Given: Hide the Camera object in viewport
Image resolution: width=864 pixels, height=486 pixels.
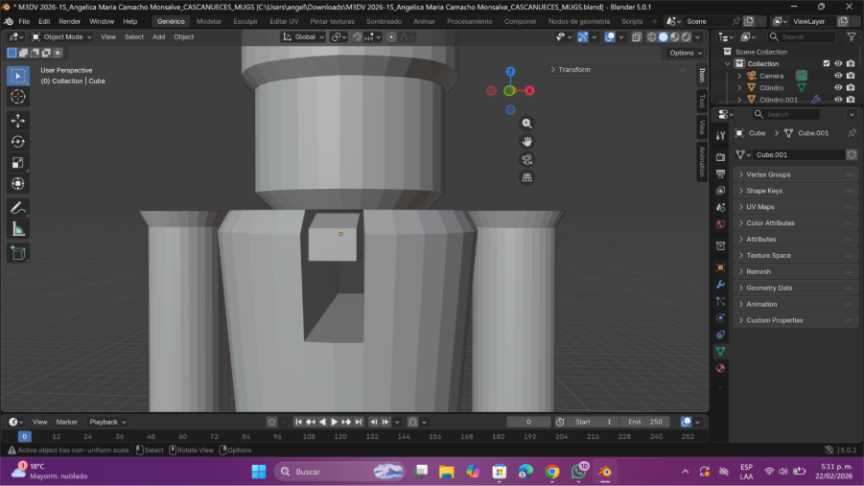Looking at the screenshot, I should [838, 75].
